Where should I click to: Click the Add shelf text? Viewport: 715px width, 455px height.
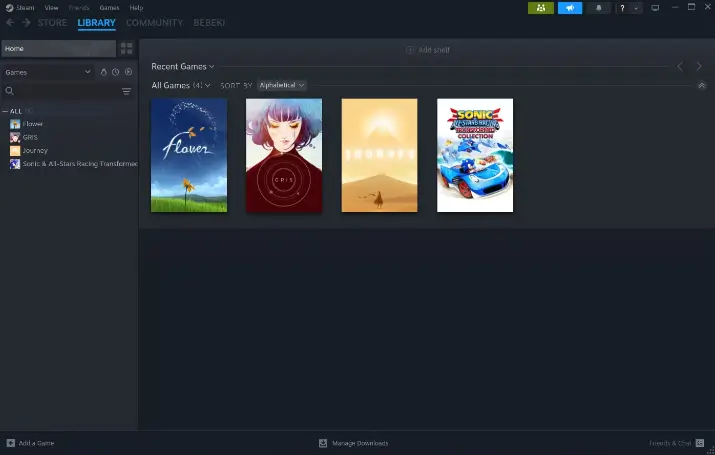434,50
